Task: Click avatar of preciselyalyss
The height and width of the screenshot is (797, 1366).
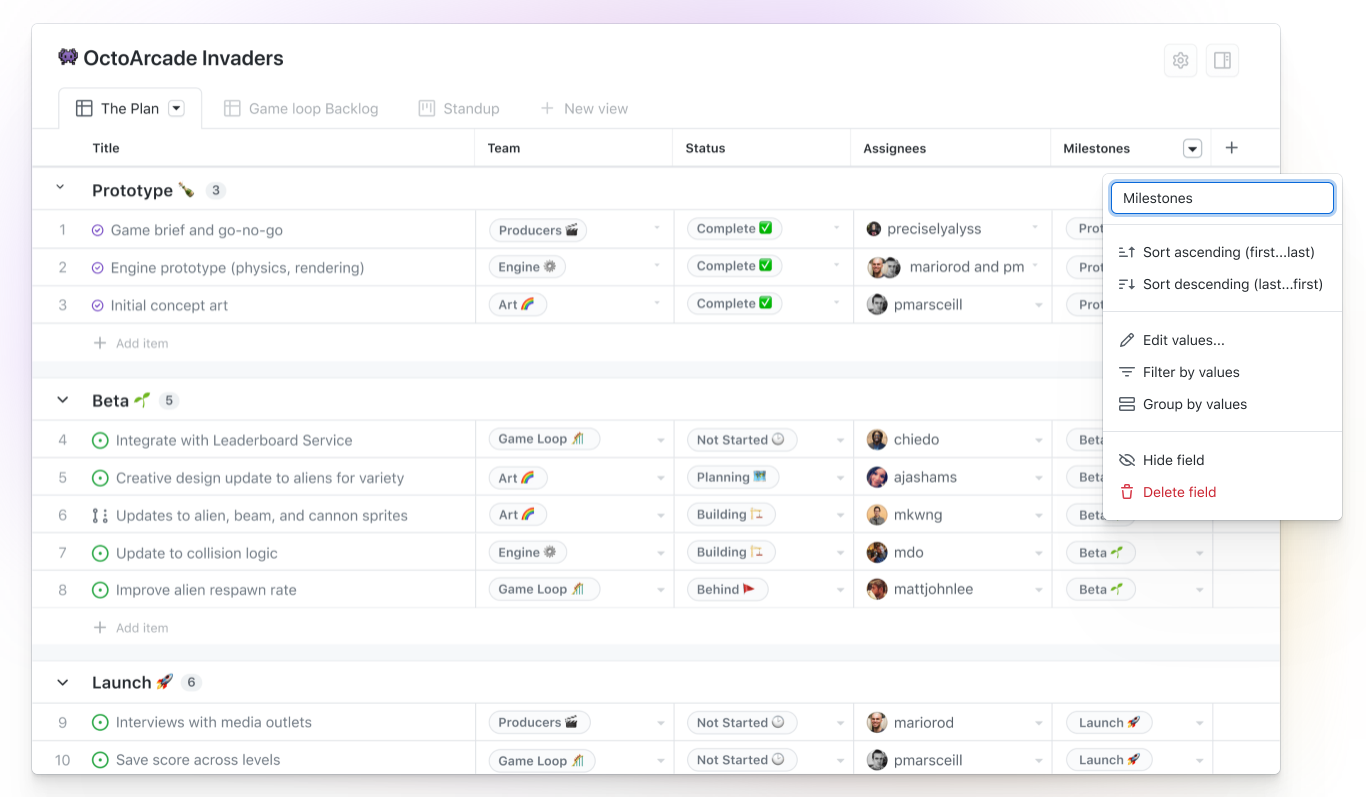Action: tap(873, 229)
